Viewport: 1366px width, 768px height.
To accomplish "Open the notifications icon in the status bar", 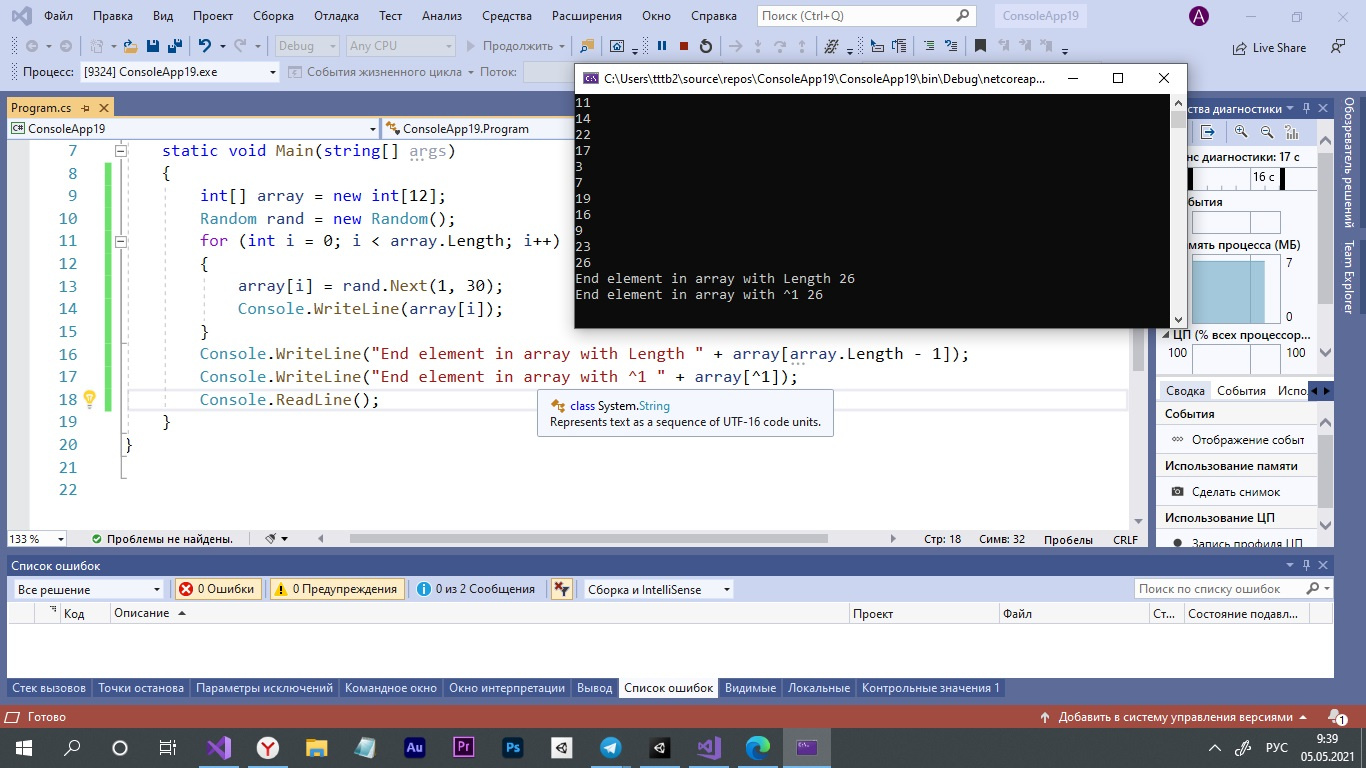I will click(x=1337, y=717).
